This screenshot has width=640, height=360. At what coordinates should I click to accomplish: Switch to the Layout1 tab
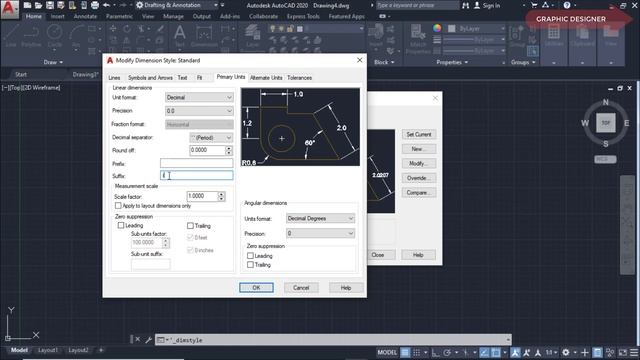click(x=48, y=350)
